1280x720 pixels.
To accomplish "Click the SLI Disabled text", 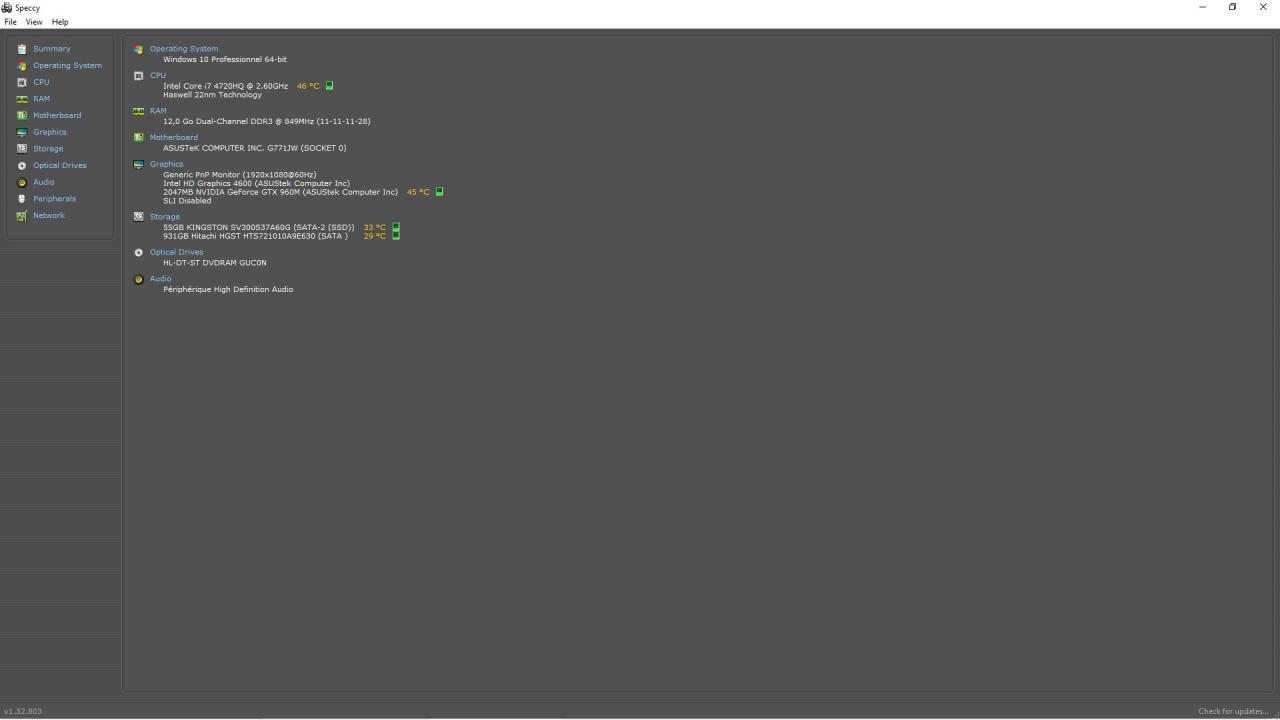I will click(187, 201).
